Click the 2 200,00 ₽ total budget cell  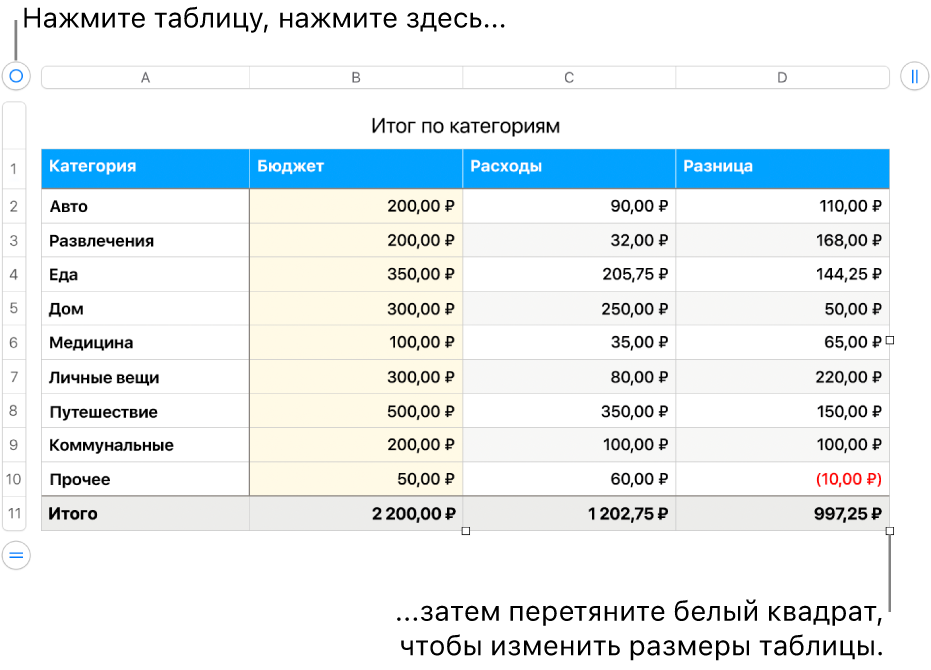point(356,513)
